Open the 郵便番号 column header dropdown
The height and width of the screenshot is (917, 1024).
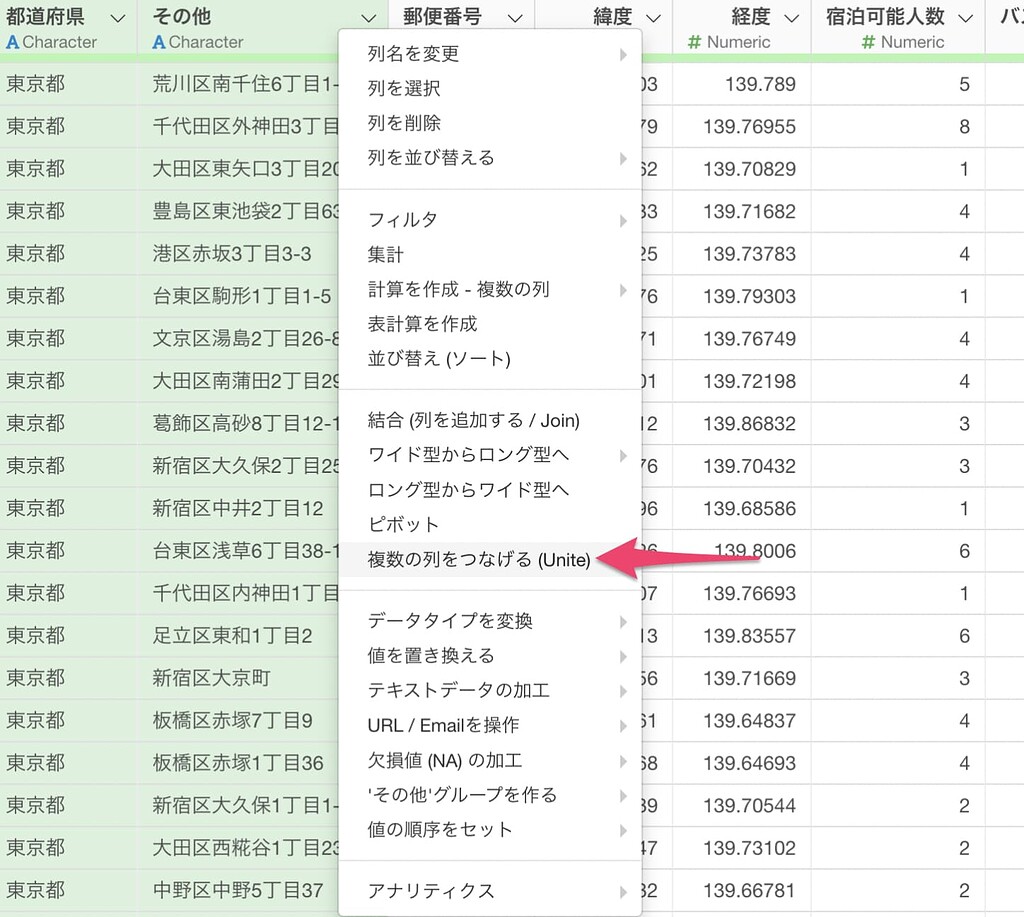click(x=513, y=16)
